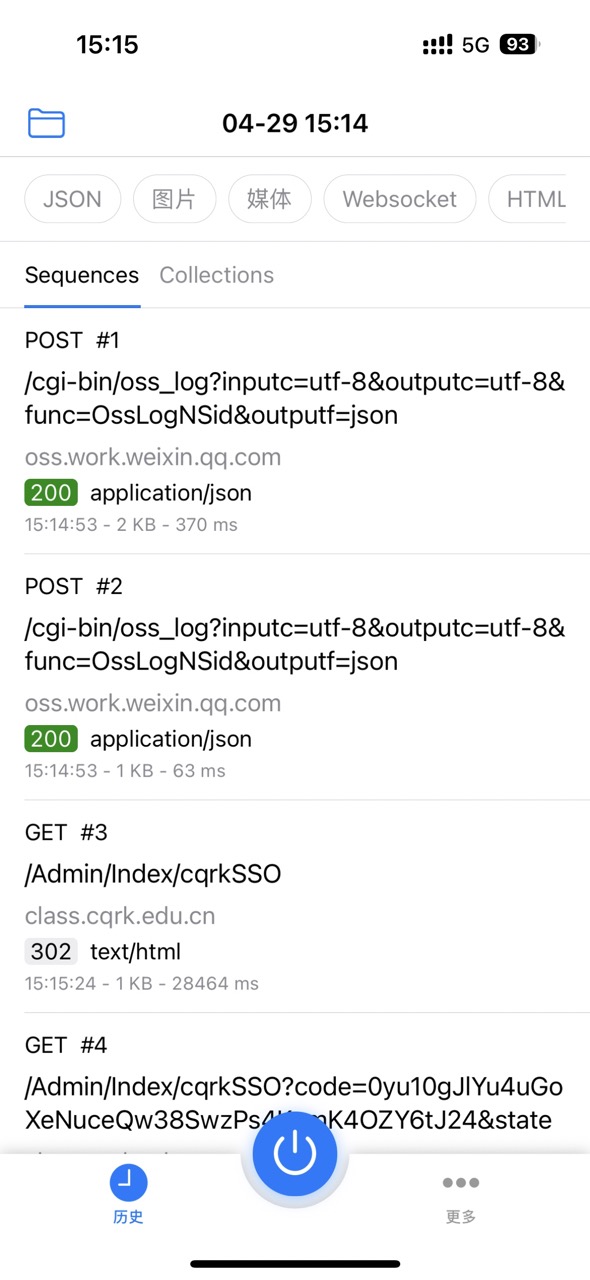Switch to the Collections tab

coord(216,275)
